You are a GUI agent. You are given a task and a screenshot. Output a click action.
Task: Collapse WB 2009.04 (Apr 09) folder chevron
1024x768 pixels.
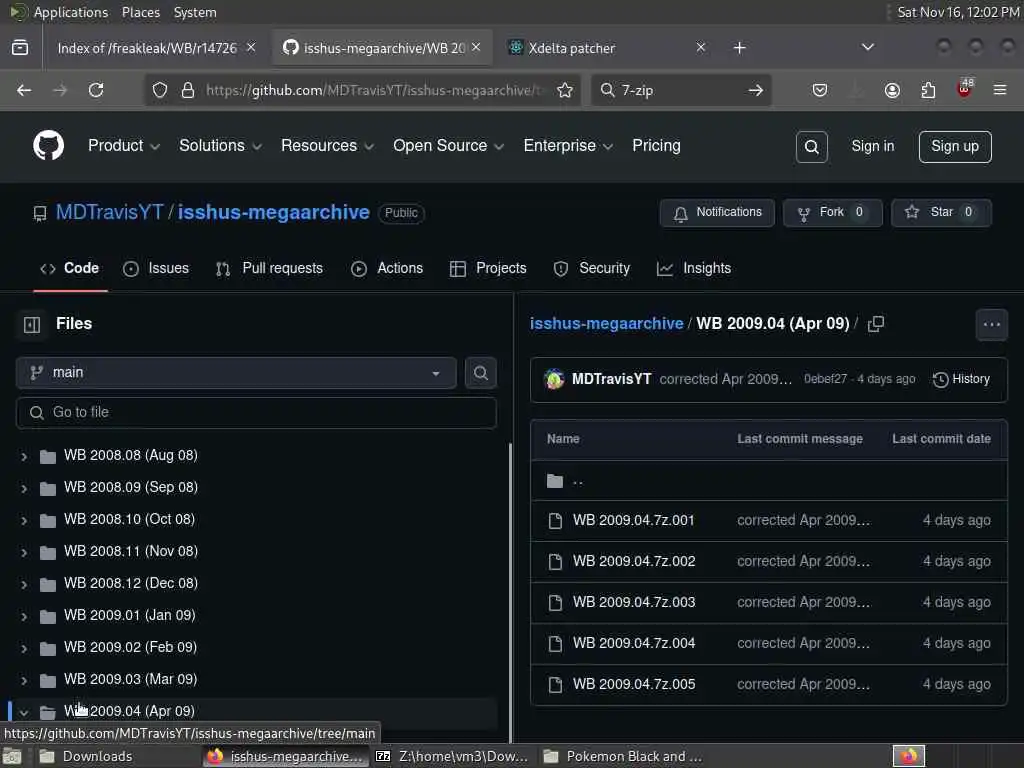pyautogui.click(x=24, y=712)
